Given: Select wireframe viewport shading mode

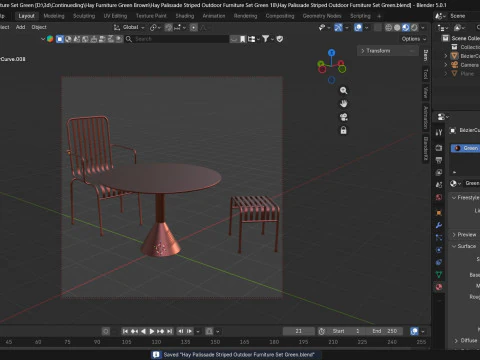Looking at the screenshot, I should [x=388, y=28].
